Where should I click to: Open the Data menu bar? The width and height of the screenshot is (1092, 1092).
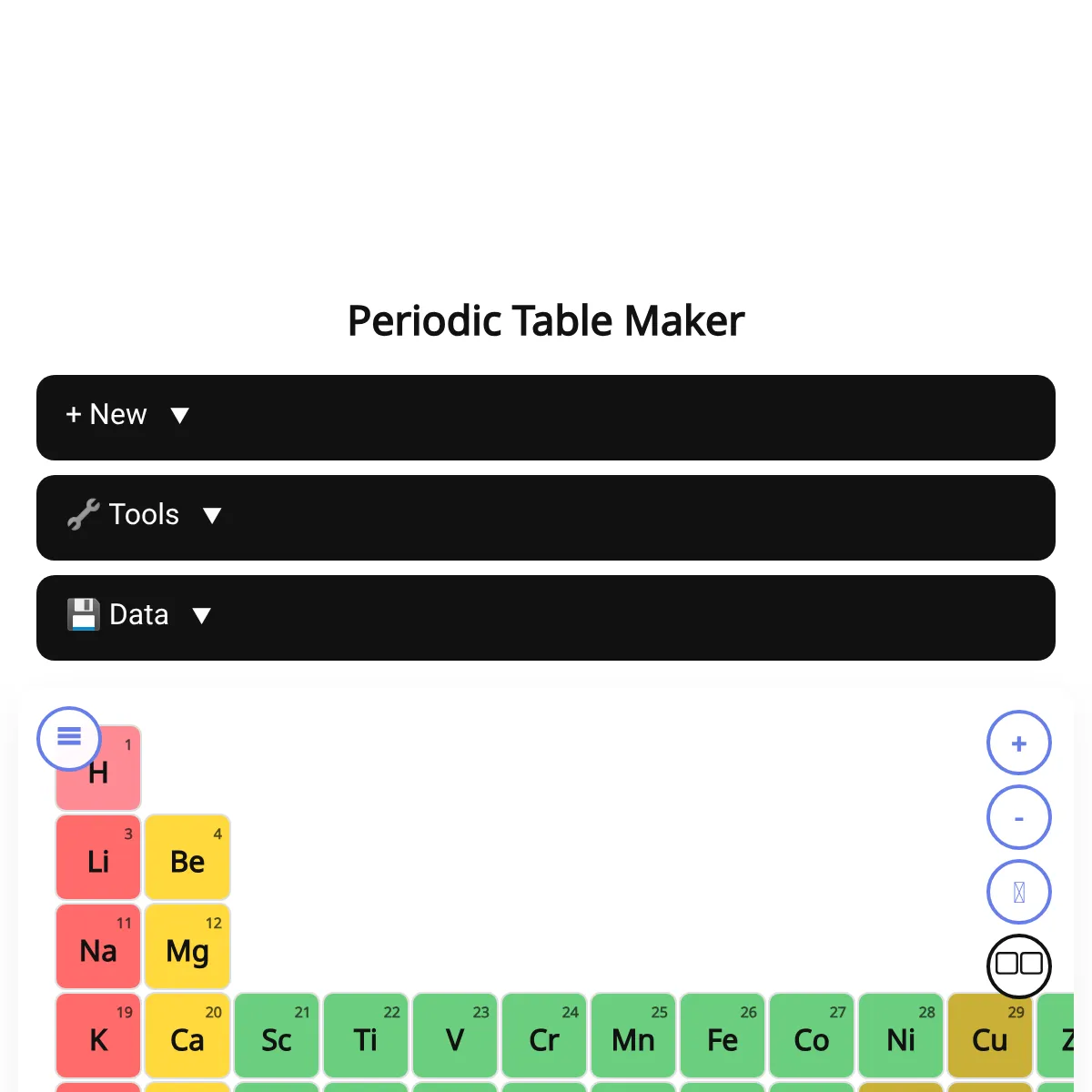(x=546, y=618)
